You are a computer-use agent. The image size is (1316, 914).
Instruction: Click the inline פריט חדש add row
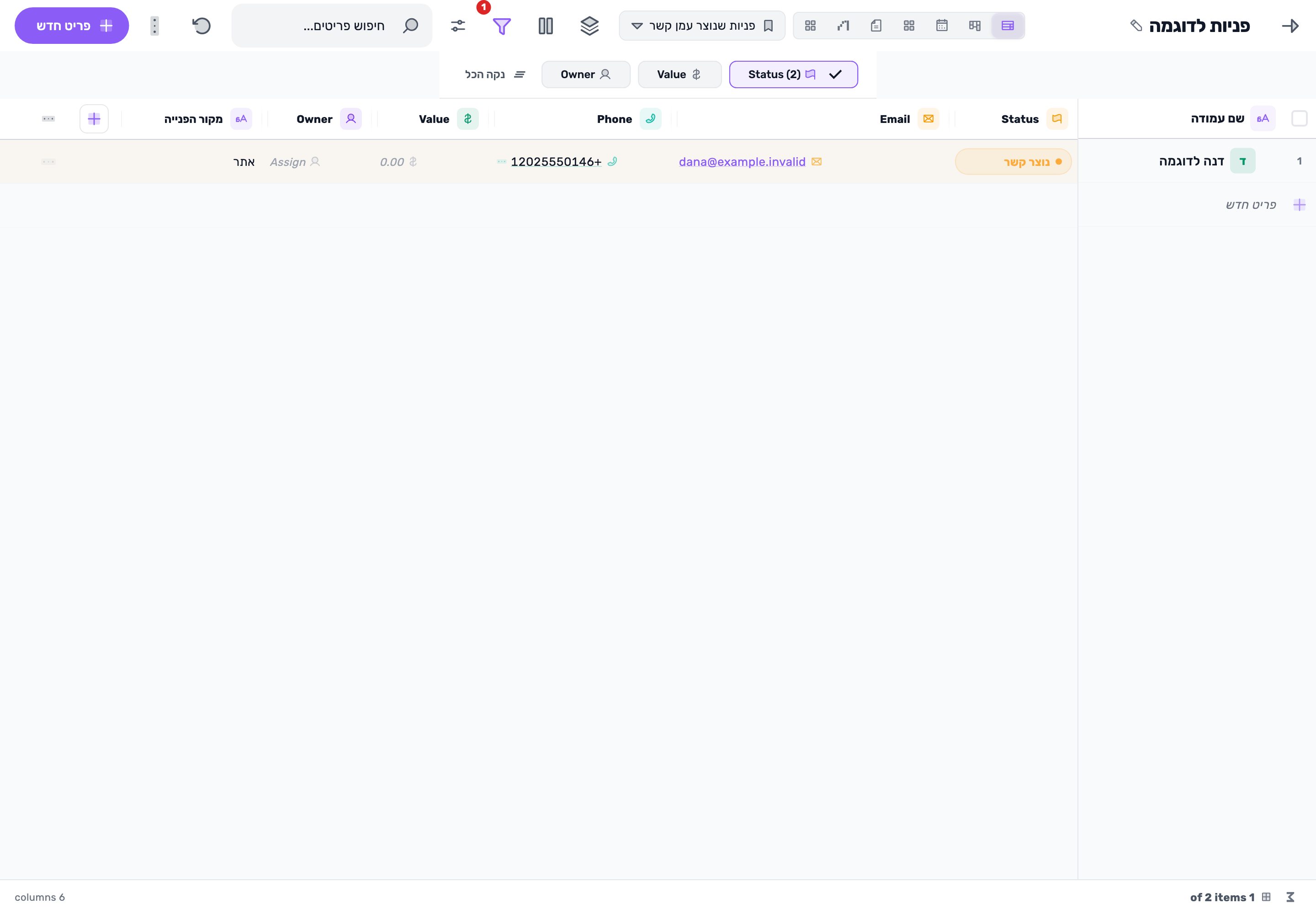[x=1197, y=205]
